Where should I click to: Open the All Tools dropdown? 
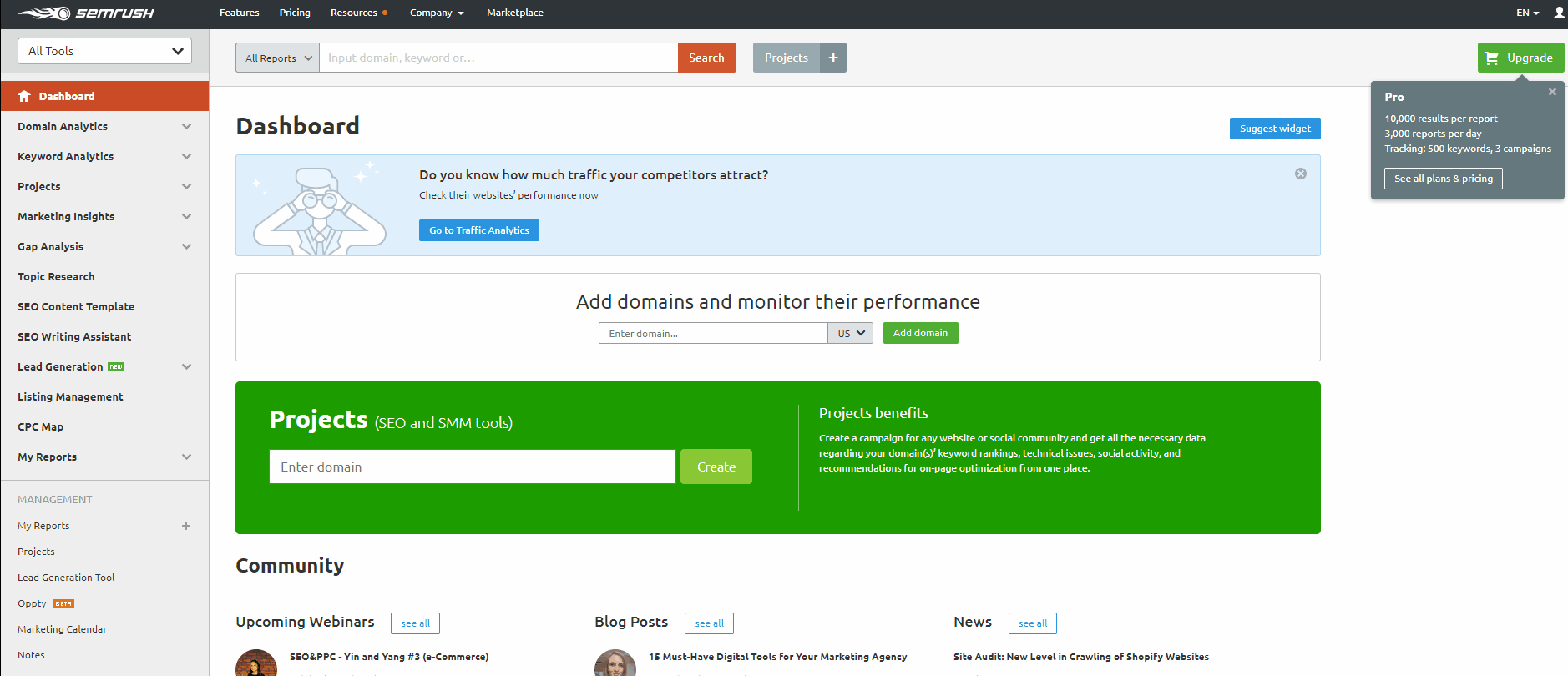[104, 51]
